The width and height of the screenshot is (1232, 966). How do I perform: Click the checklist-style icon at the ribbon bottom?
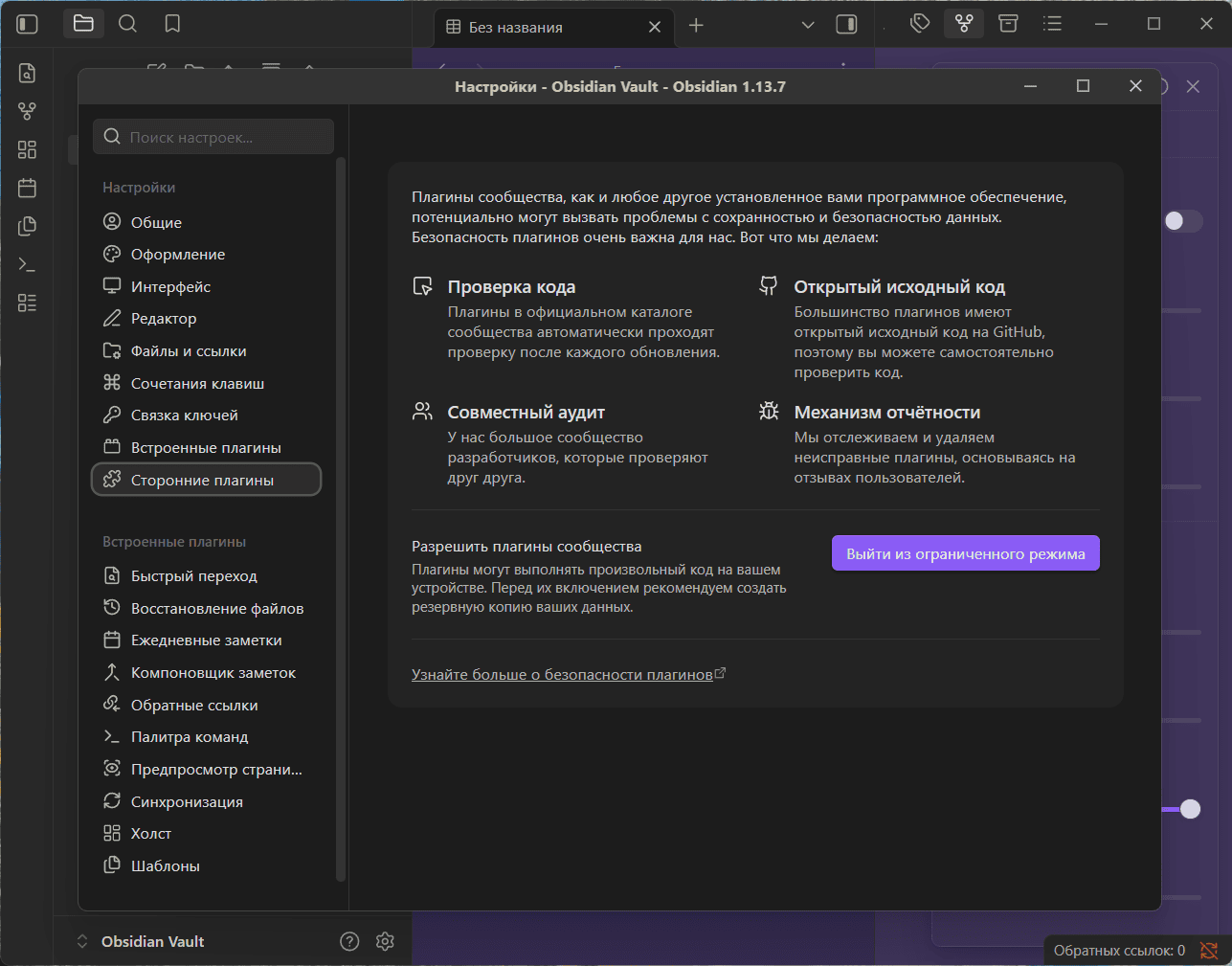coord(27,303)
